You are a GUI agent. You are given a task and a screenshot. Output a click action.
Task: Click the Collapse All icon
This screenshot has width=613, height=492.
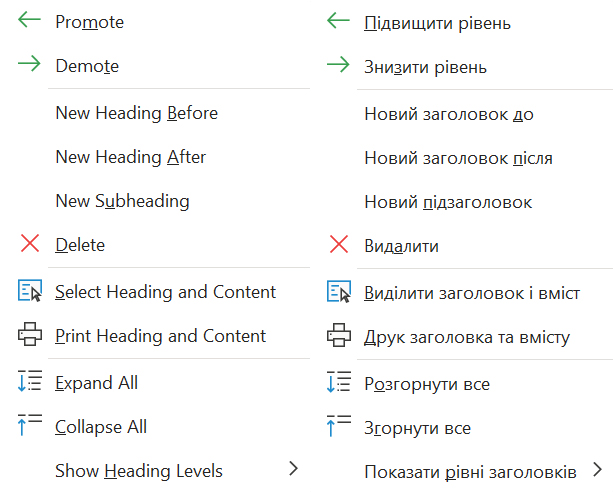[x=30, y=426]
